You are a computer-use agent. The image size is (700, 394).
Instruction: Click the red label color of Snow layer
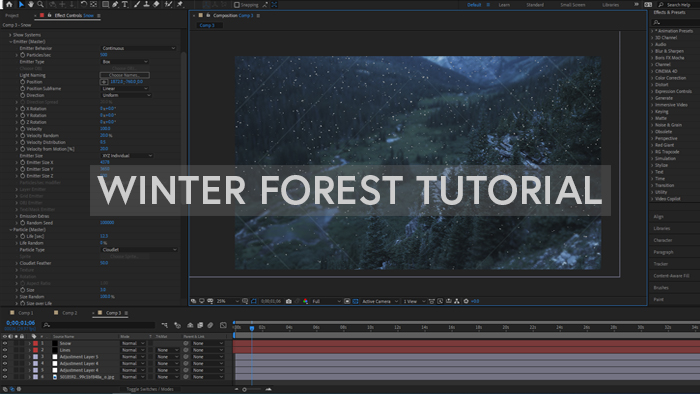pos(35,344)
